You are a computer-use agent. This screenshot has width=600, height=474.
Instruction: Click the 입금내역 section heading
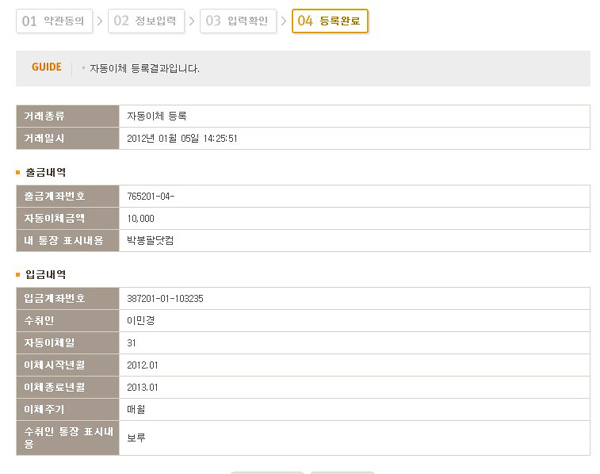(x=48, y=274)
